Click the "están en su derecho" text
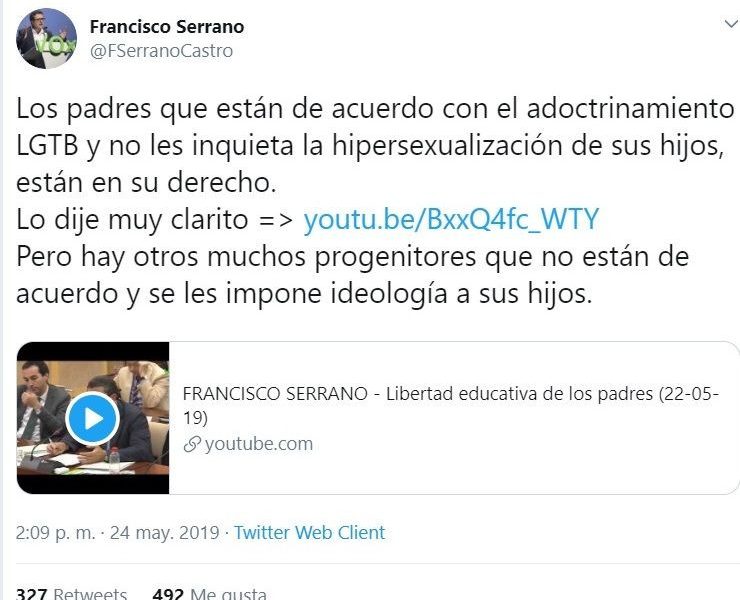Screen dimensions: 740x600 click(146, 182)
